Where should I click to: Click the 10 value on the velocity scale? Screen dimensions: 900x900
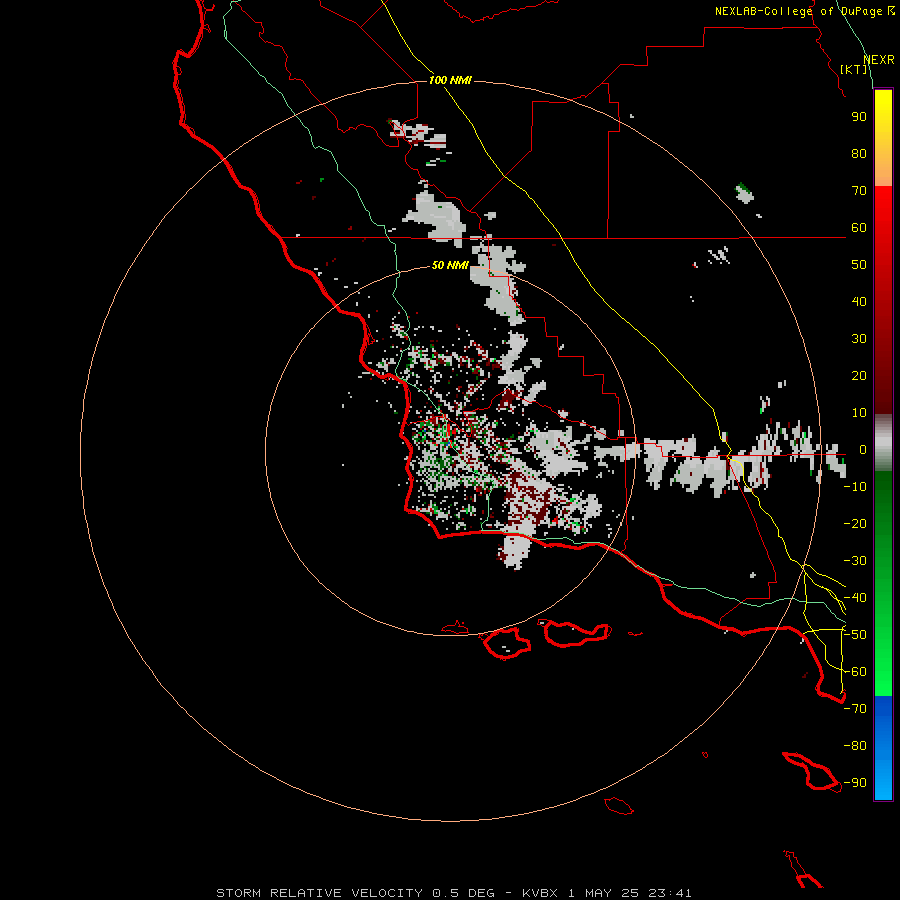[859, 413]
